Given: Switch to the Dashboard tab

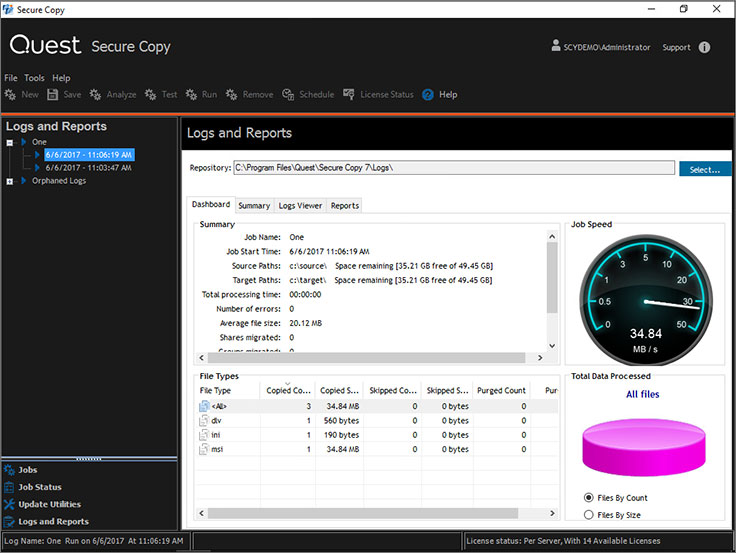Looking at the screenshot, I should pos(211,204).
